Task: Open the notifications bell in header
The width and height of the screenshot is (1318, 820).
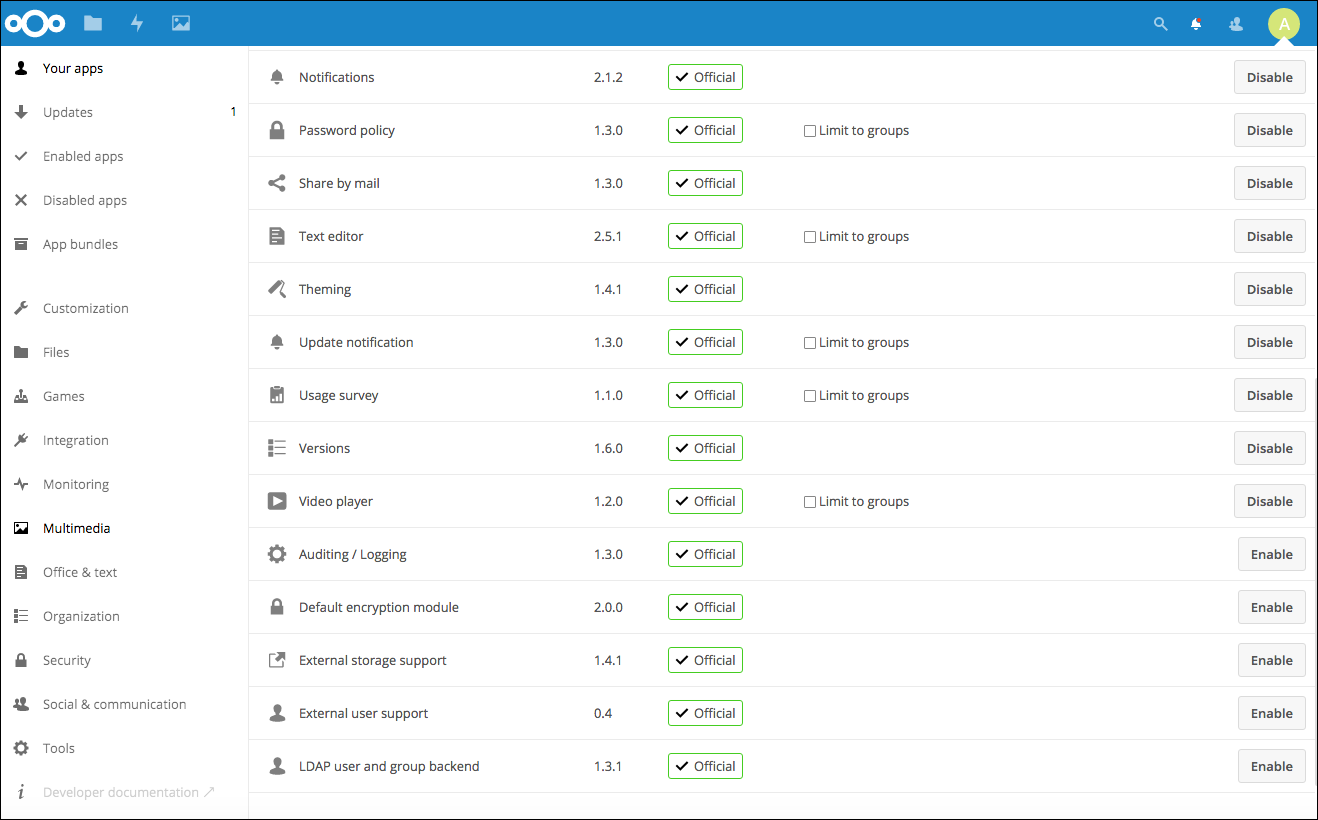Action: (x=1196, y=24)
